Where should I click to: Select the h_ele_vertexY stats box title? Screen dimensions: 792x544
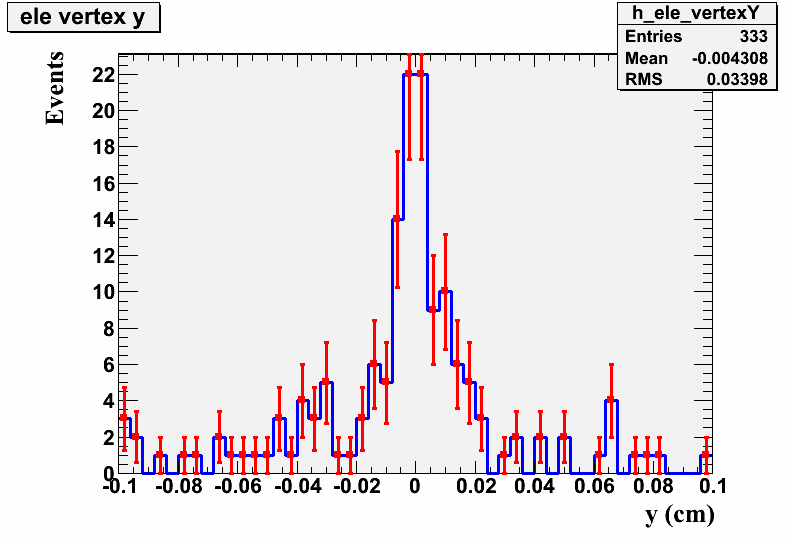tap(697, 13)
